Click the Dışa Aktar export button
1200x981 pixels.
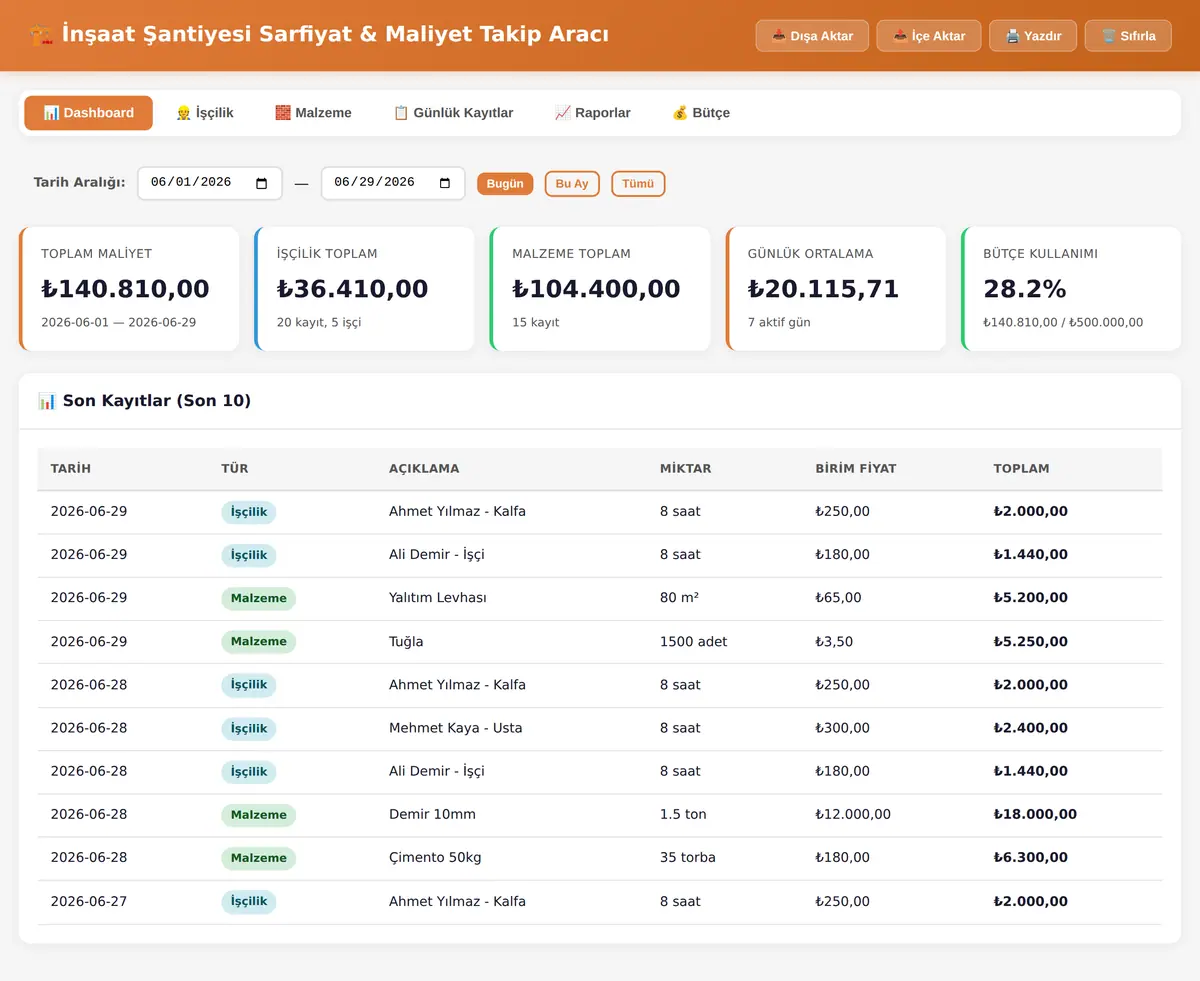coord(812,36)
